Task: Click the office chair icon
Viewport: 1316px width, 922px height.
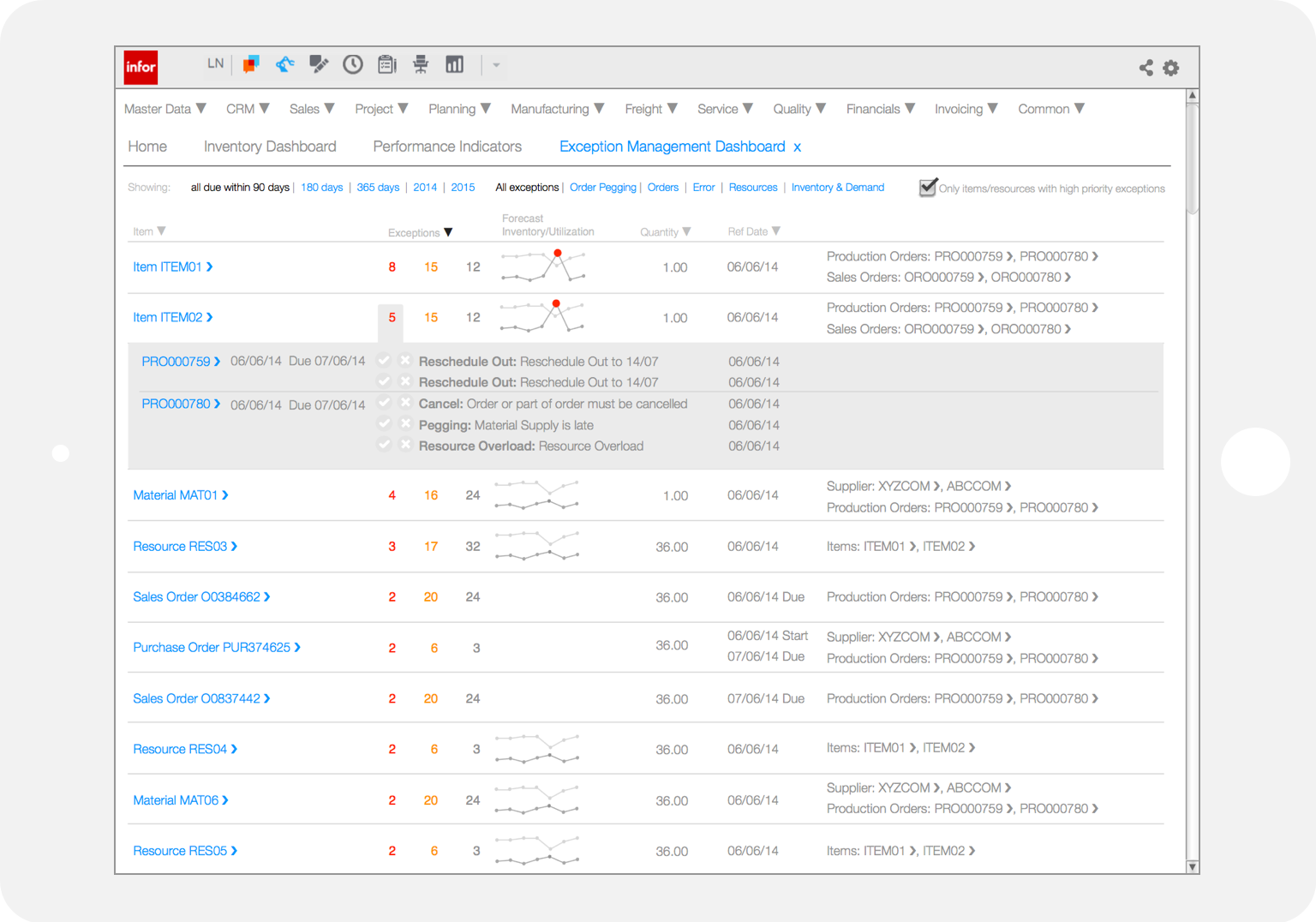Action: click(x=421, y=64)
